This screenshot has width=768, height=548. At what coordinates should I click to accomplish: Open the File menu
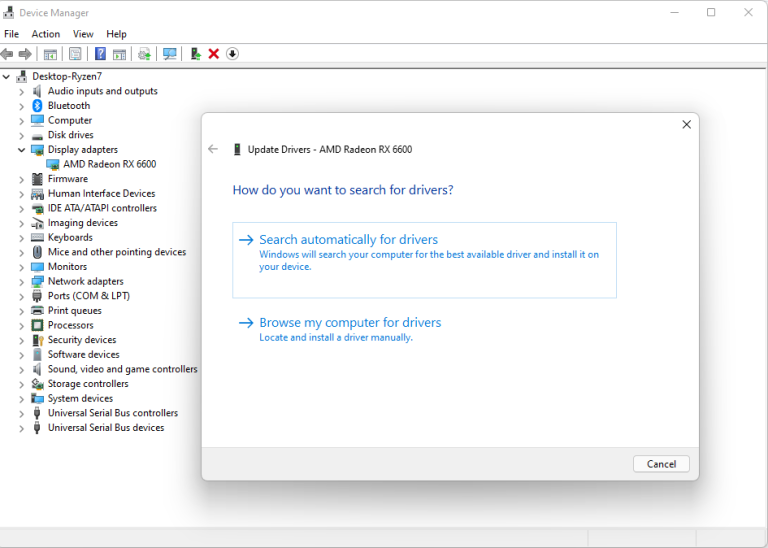tap(11, 34)
